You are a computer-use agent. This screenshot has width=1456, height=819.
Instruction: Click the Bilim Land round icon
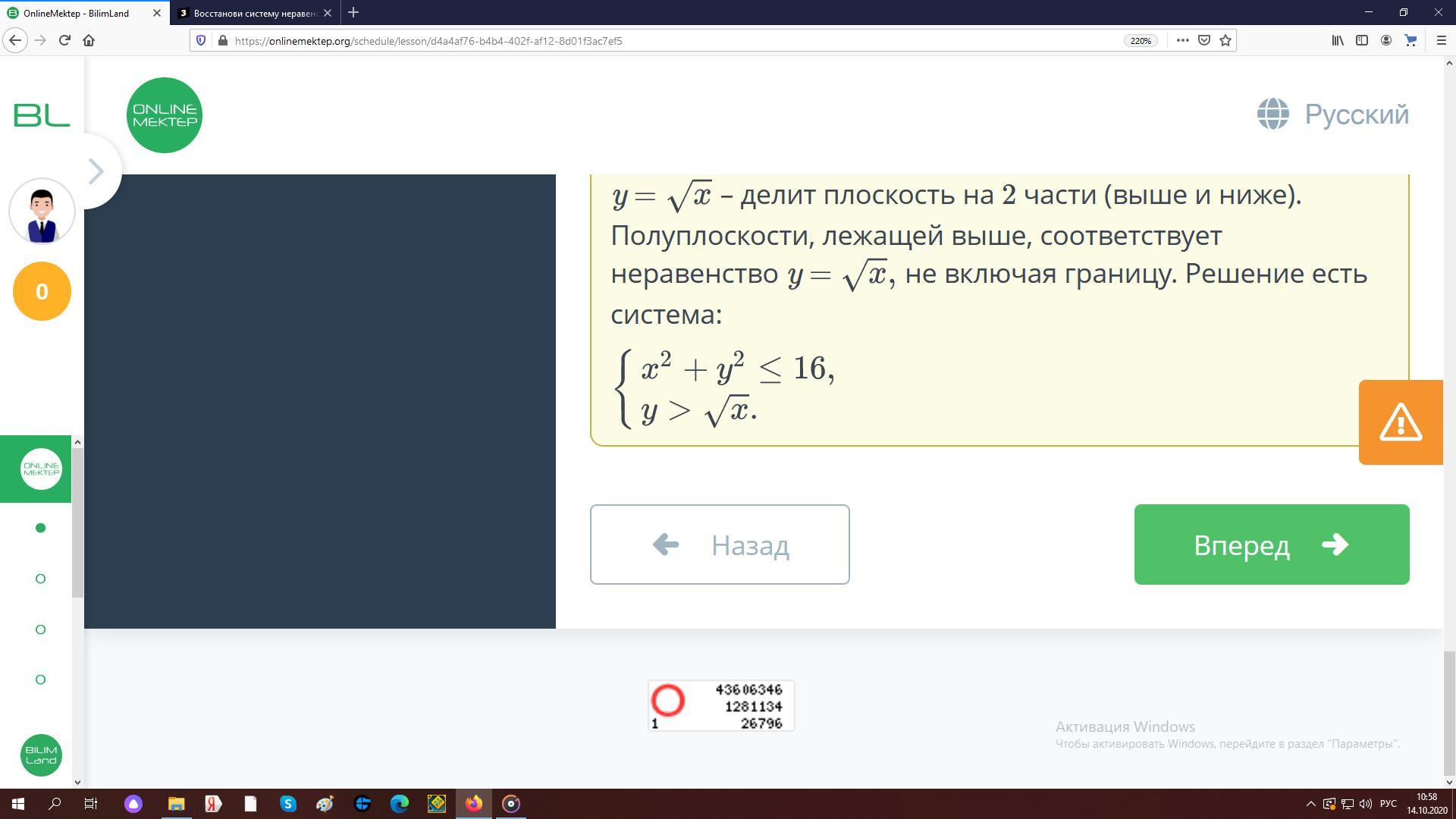(41, 755)
